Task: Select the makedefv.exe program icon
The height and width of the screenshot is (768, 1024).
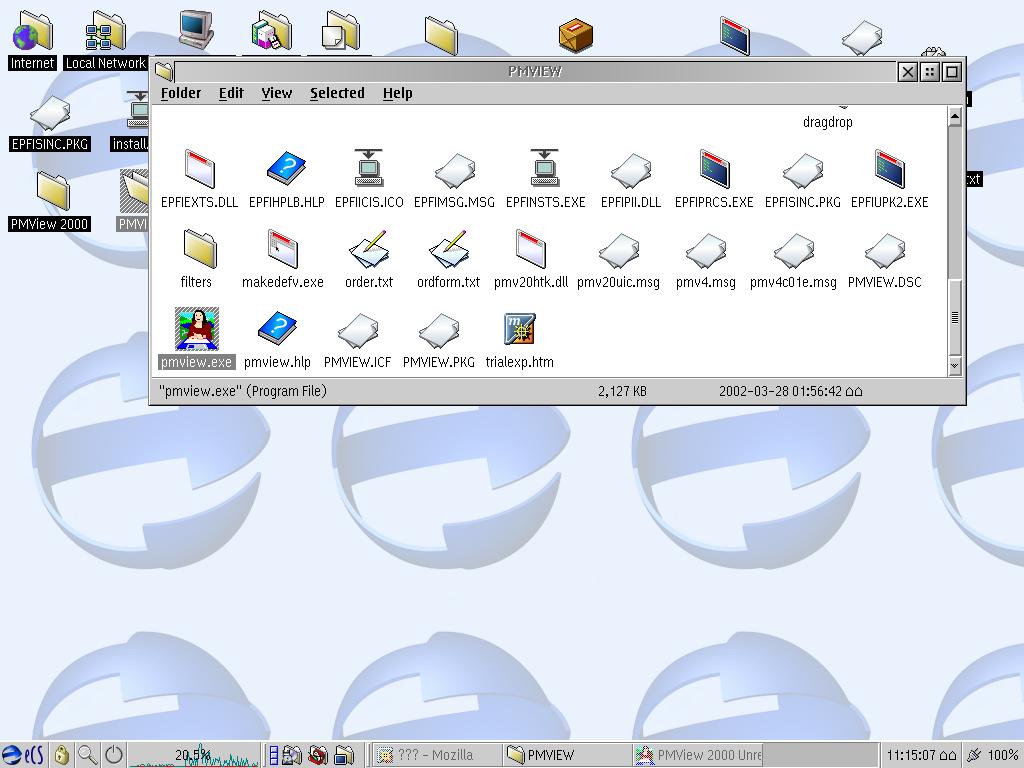Action: (283, 249)
